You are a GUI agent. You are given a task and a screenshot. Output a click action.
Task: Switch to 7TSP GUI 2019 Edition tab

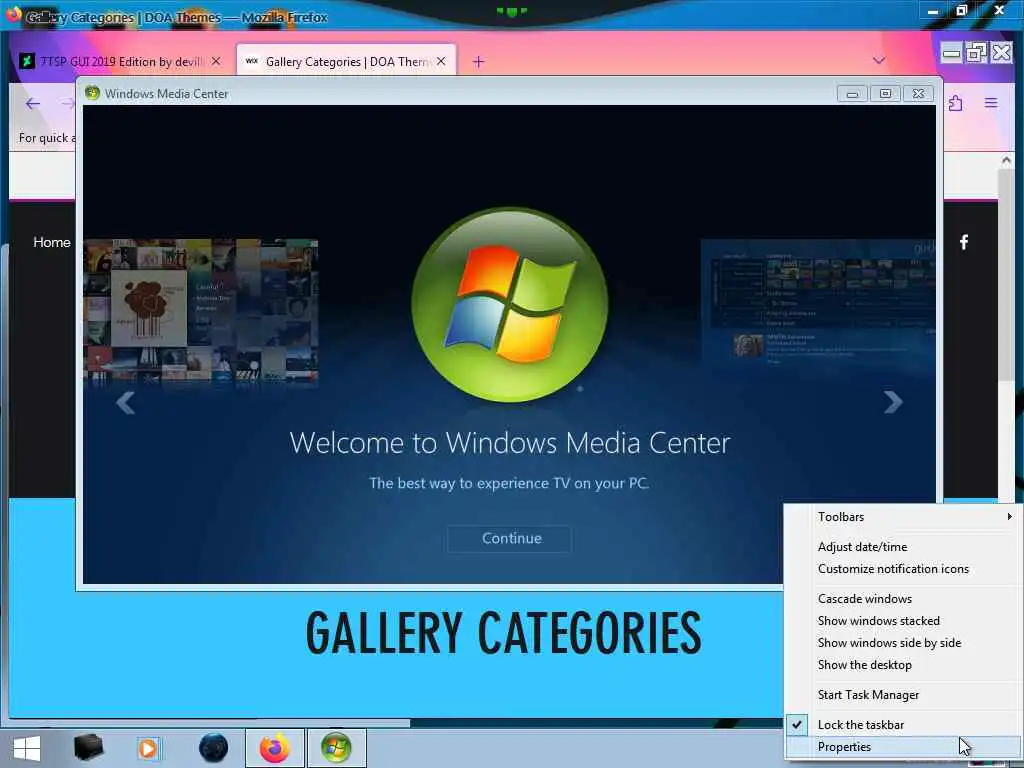pyautogui.click(x=121, y=61)
